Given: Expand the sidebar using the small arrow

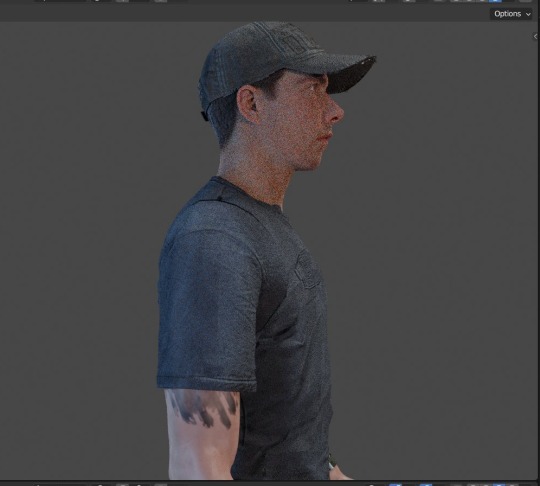Looking at the screenshot, I should [535, 36].
